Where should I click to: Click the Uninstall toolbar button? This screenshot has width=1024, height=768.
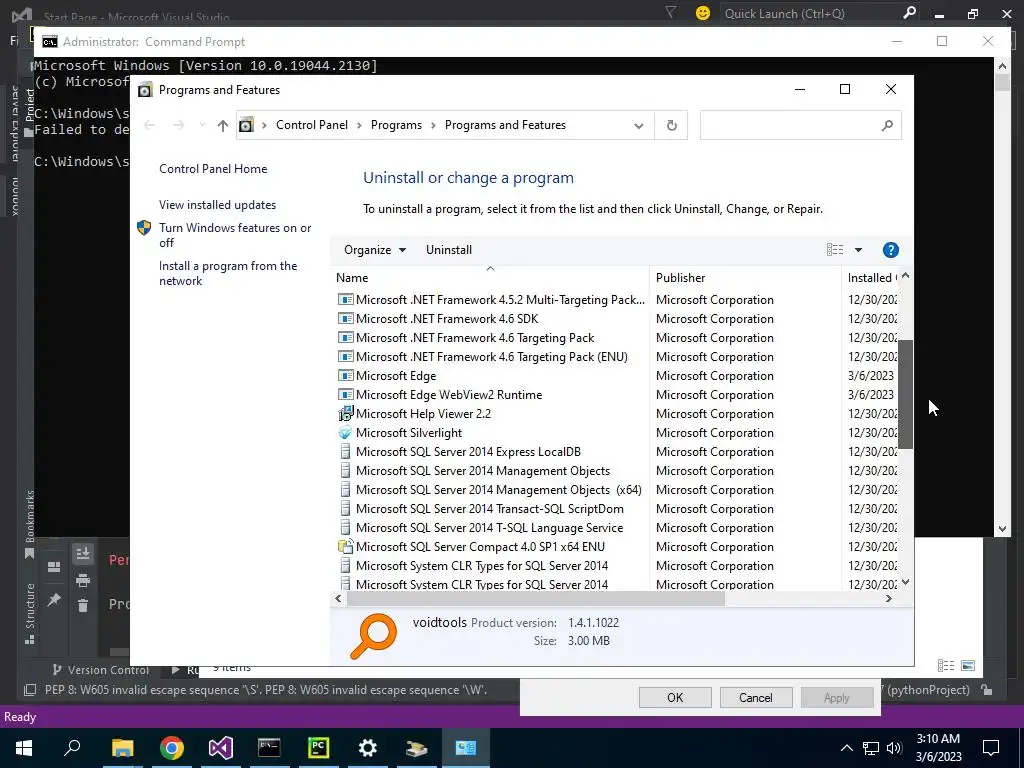[449, 250]
